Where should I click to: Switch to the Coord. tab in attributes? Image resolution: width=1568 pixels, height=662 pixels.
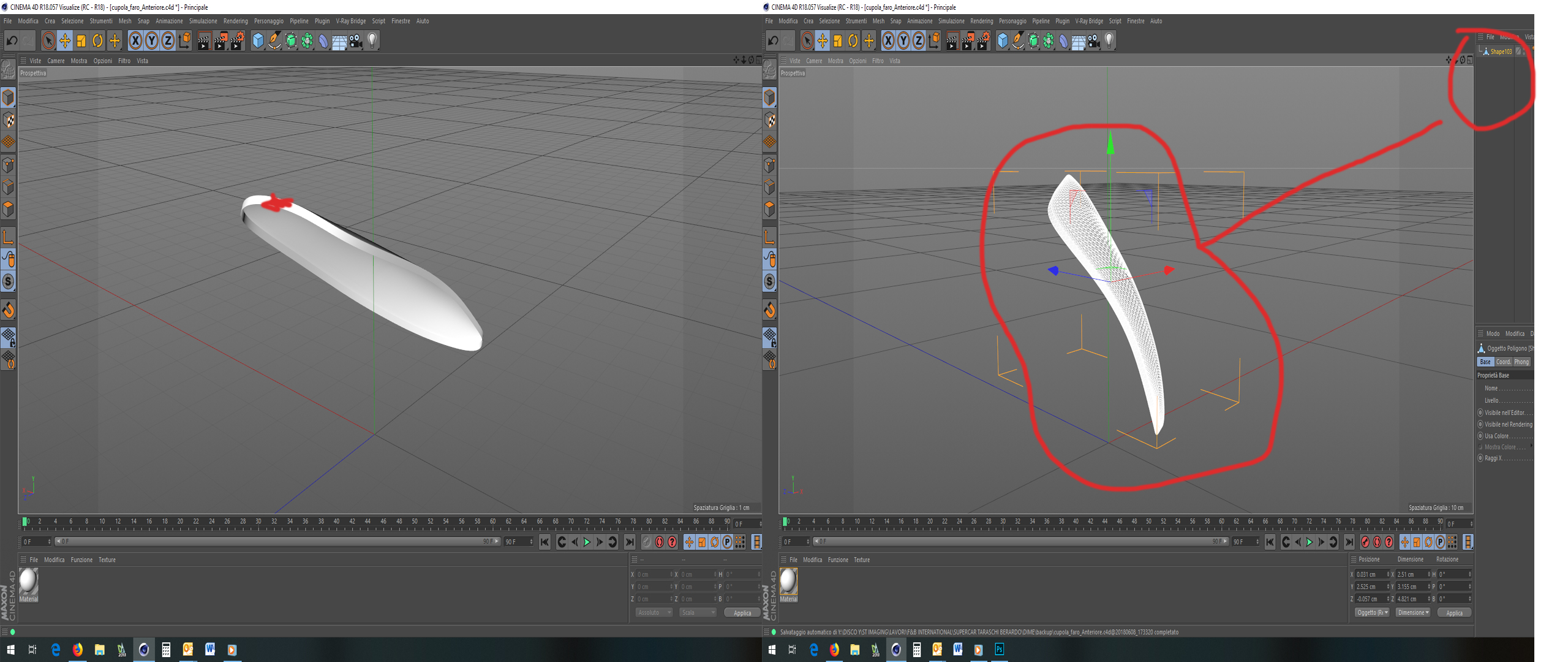click(x=1503, y=362)
